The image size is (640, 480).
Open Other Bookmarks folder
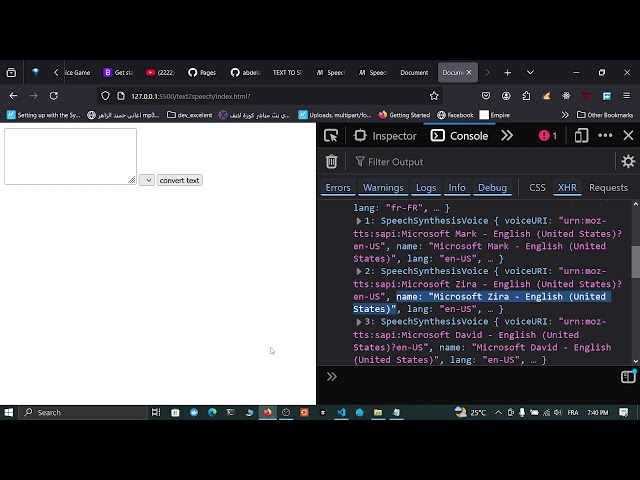[x=605, y=115]
